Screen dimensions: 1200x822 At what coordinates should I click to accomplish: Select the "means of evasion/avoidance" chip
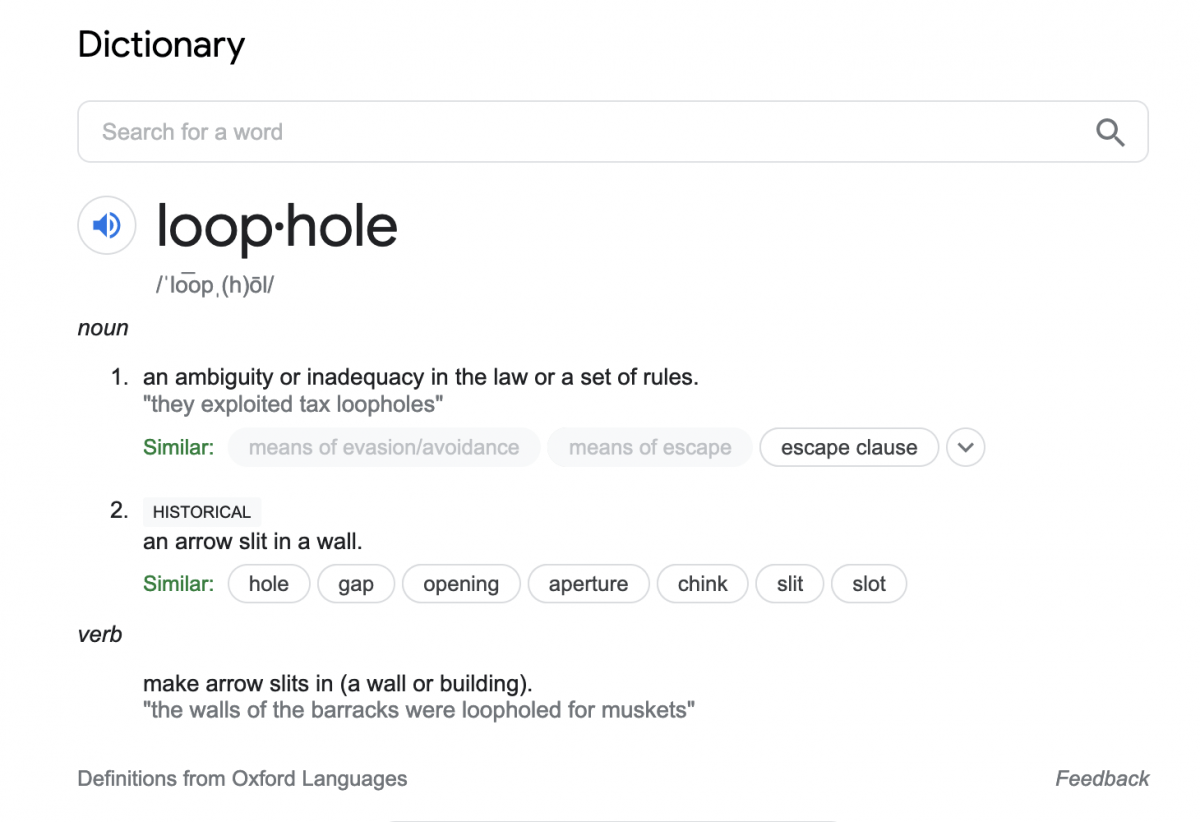pos(384,447)
